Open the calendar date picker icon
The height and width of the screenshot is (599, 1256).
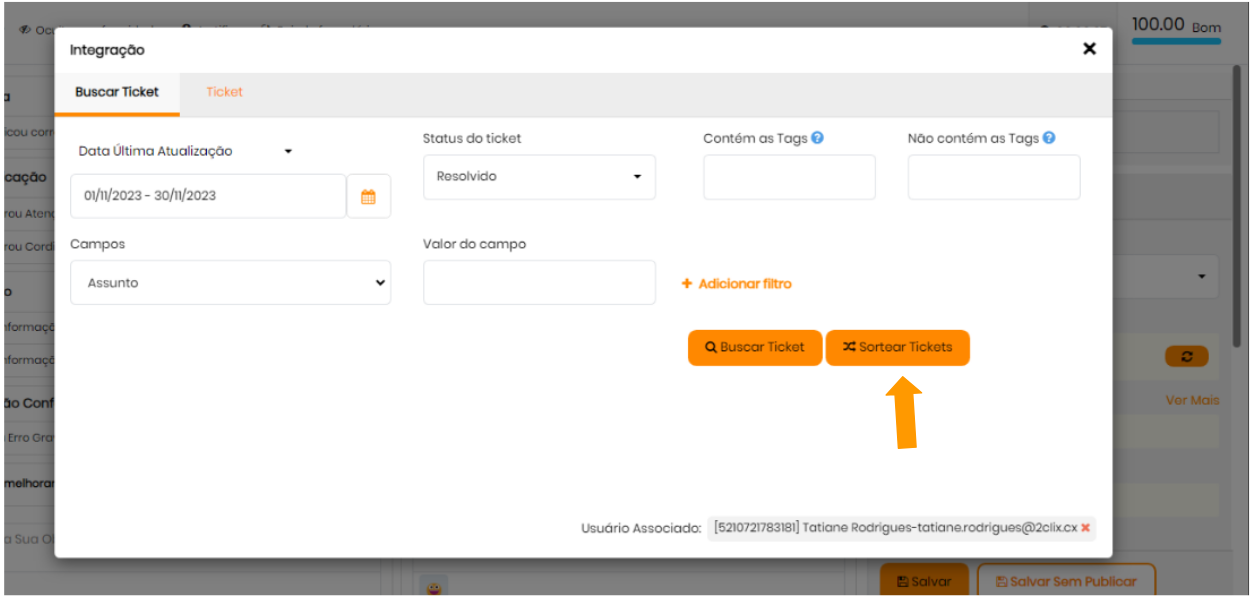click(x=368, y=197)
